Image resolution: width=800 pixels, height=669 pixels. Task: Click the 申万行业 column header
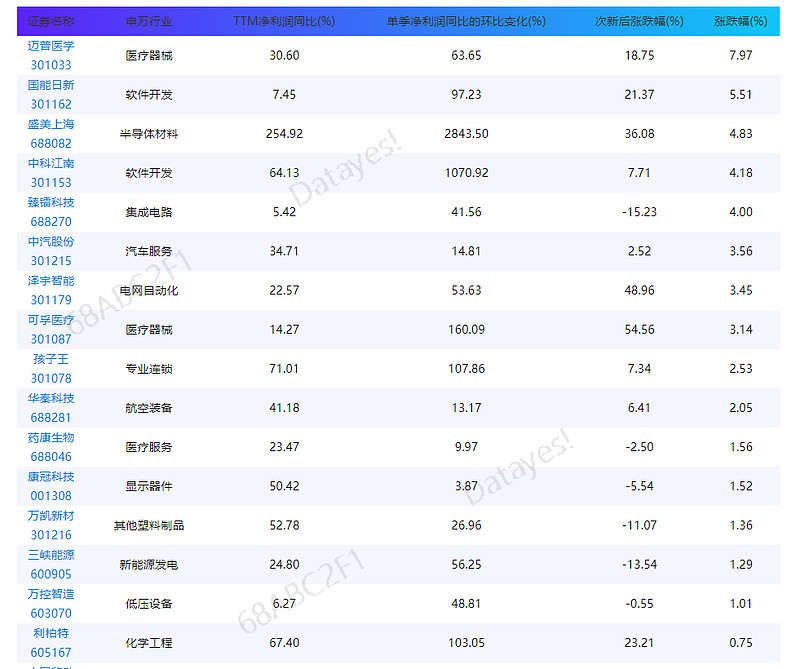pos(148,21)
